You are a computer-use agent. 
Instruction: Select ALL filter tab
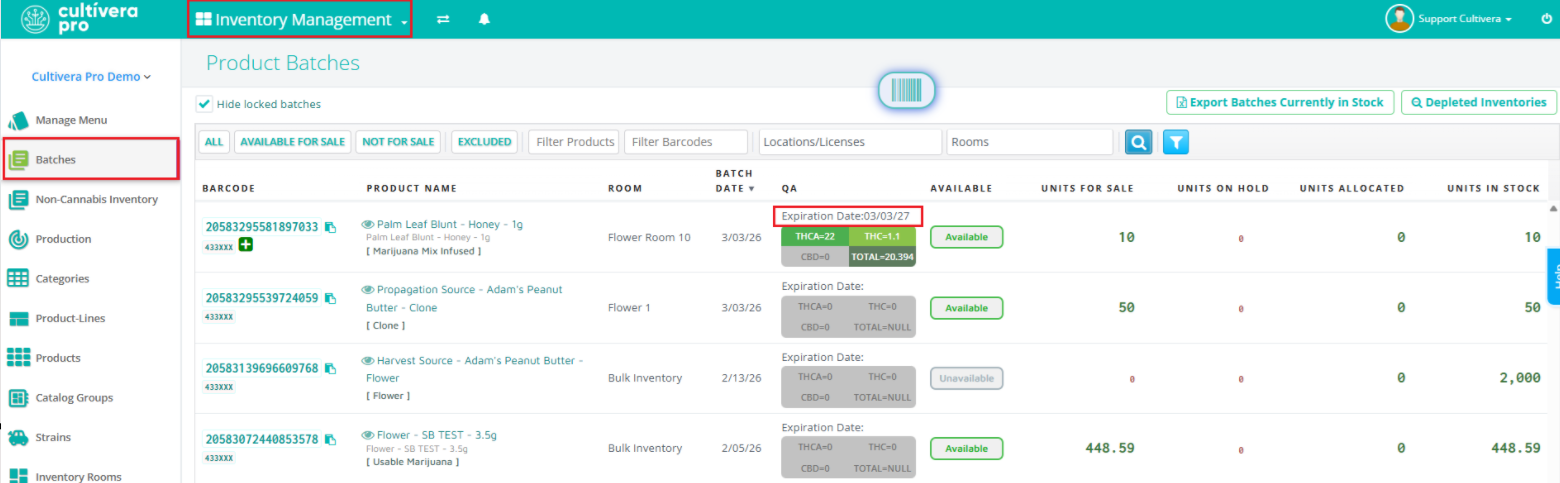click(214, 142)
